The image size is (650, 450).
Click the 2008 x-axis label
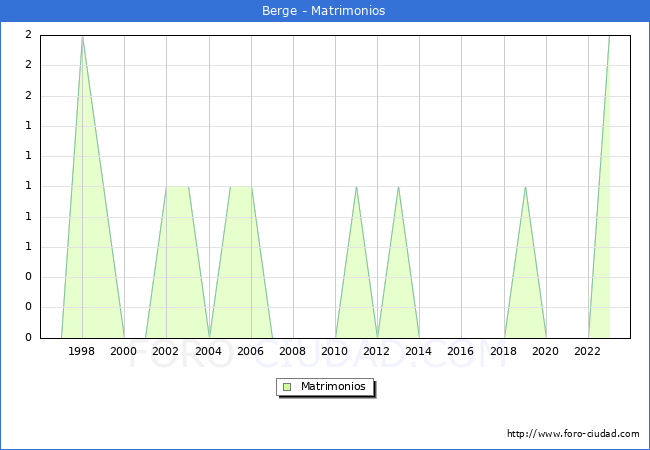coord(293,351)
